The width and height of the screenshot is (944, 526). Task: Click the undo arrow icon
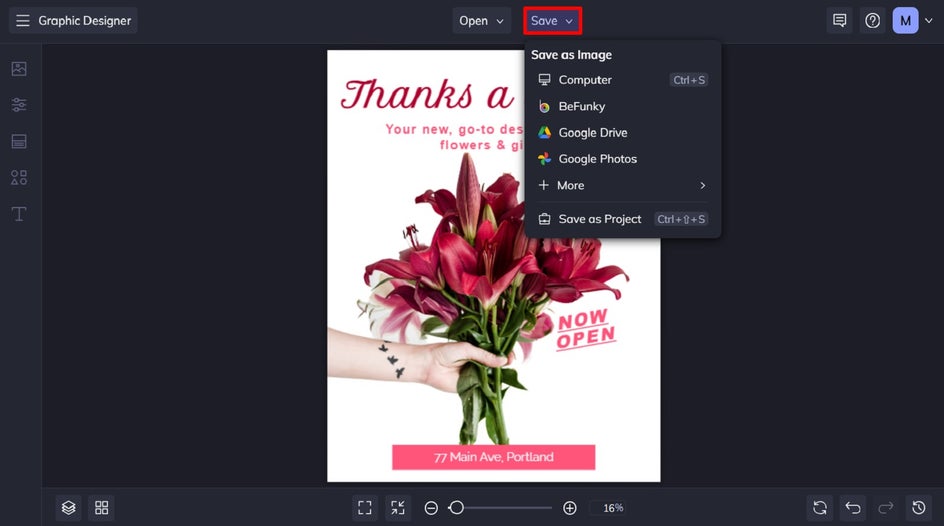853,508
